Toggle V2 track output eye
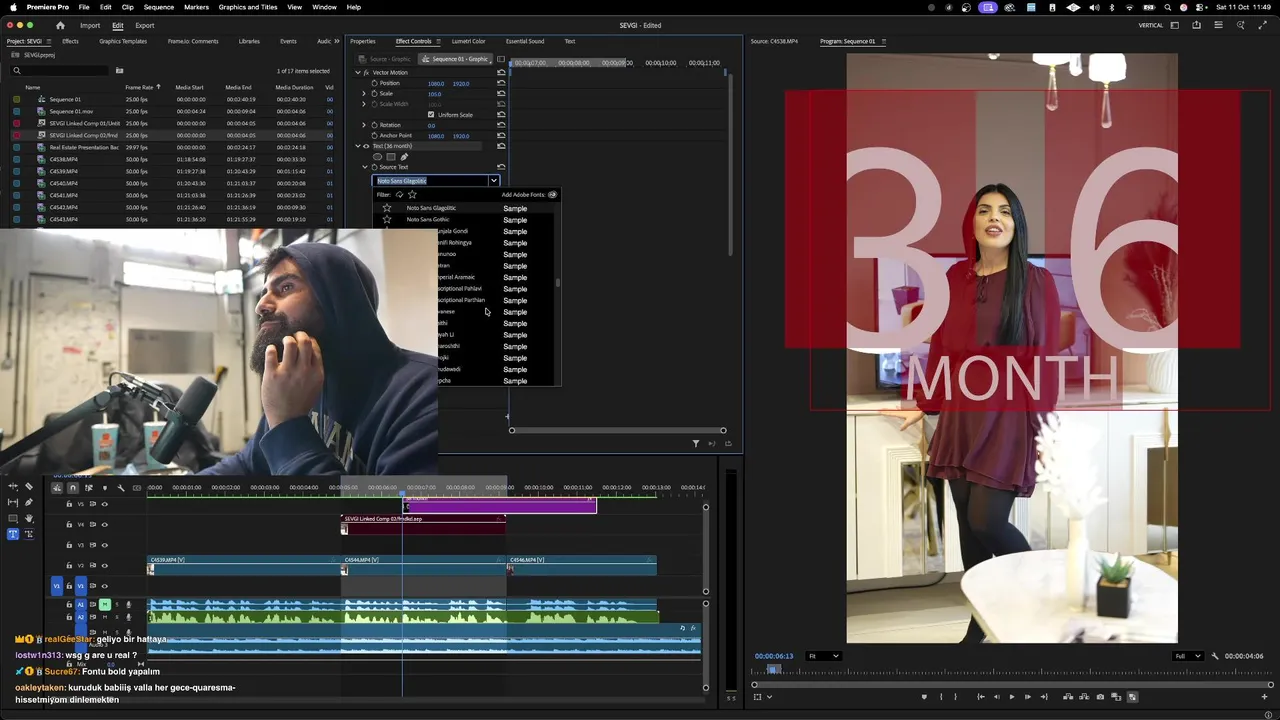This screenshot has height=720, width=1280. [x=104, y=566]
